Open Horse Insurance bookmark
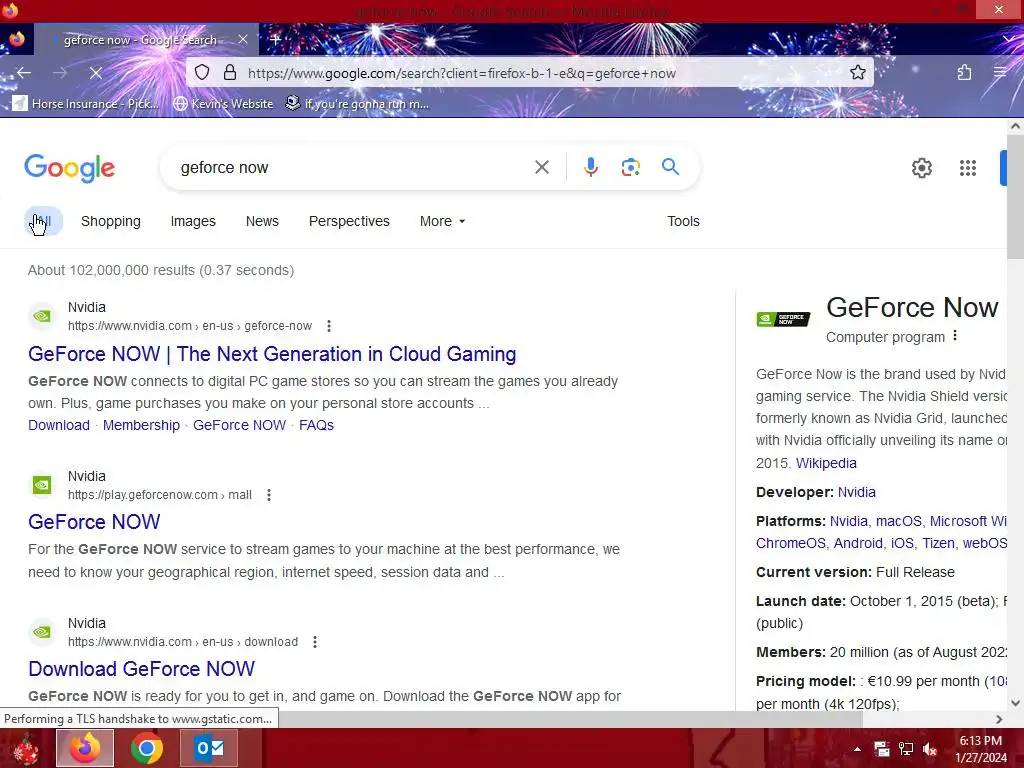Screen dimensions: 1024x768 (86, 103)
